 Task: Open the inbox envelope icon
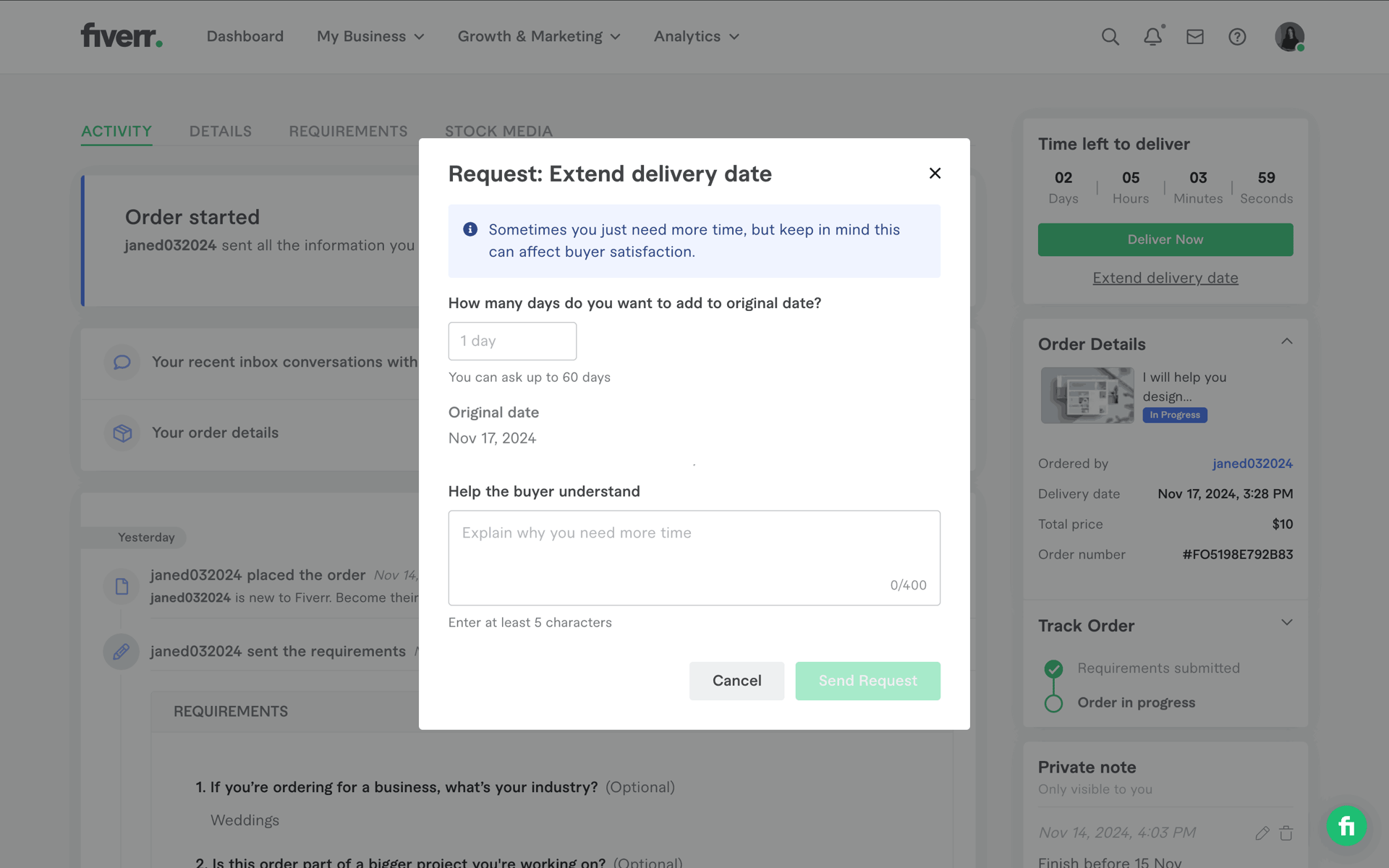(x=1195, y=37)
